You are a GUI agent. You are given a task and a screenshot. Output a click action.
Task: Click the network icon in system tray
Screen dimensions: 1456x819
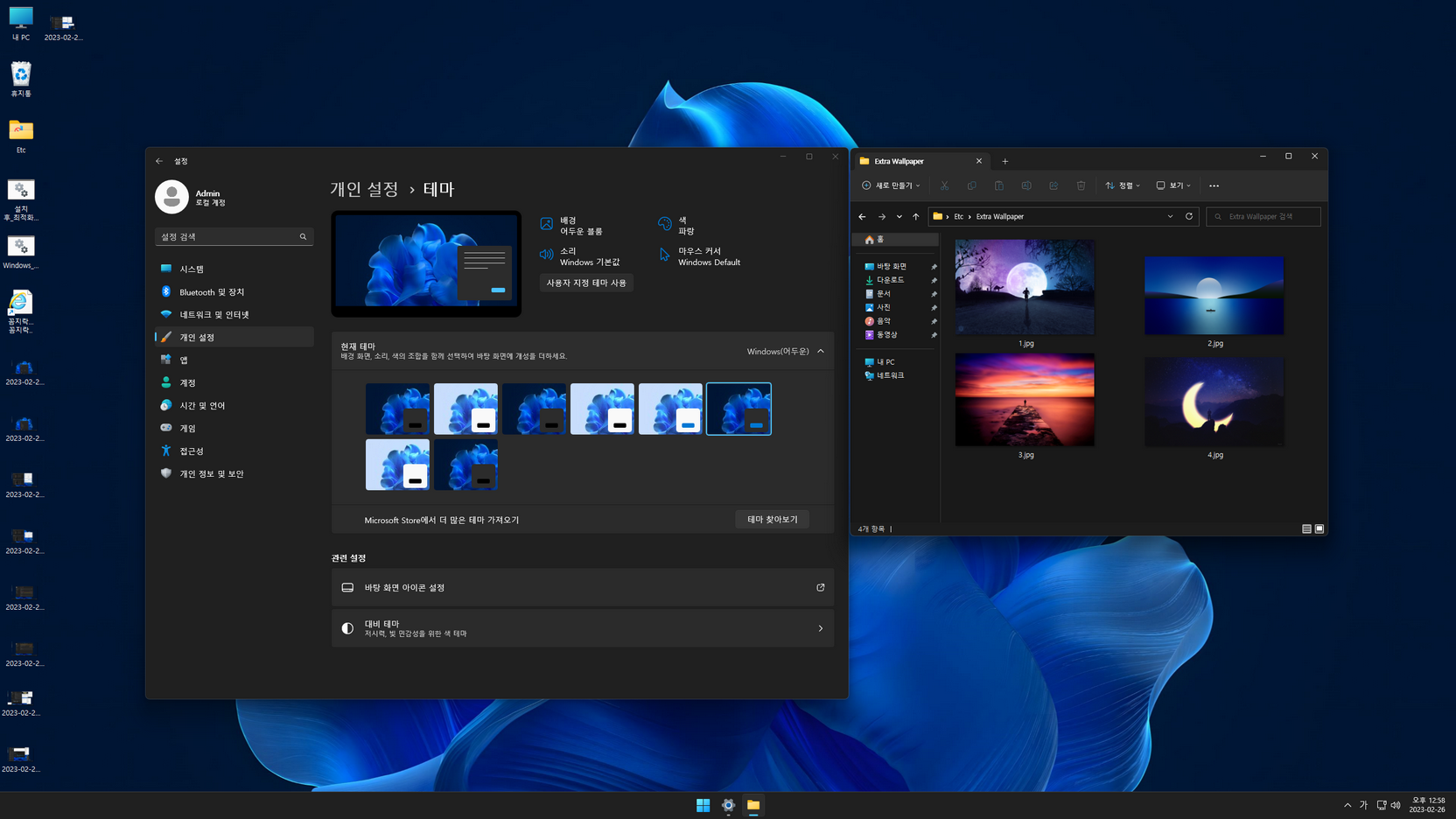(1381, 805)
